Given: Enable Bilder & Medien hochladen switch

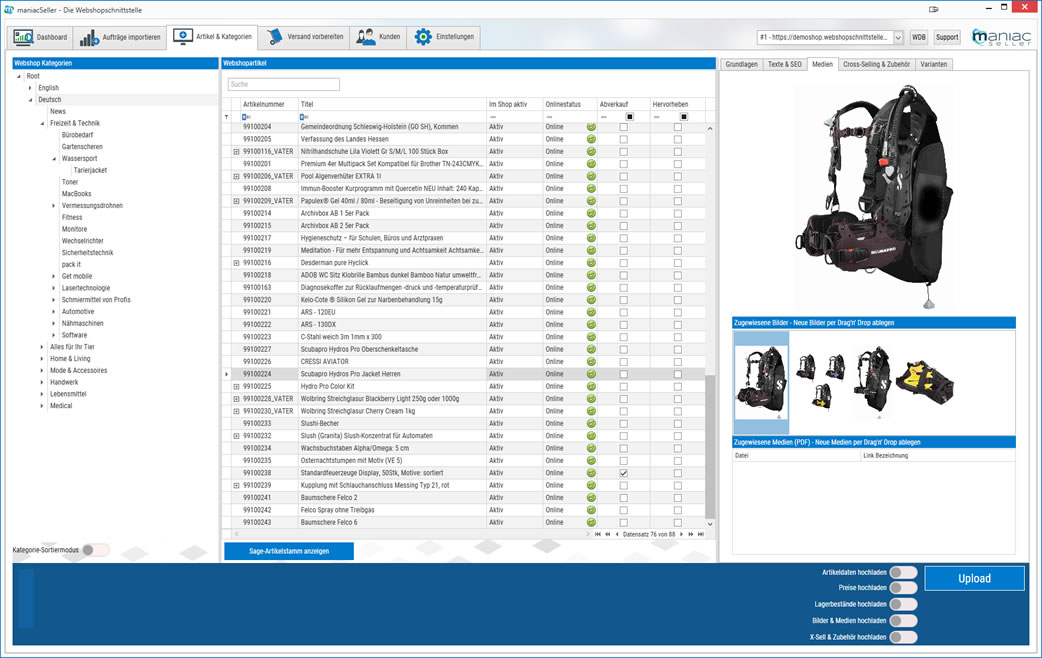Looking at the screenshot, I should coord(903,621).
